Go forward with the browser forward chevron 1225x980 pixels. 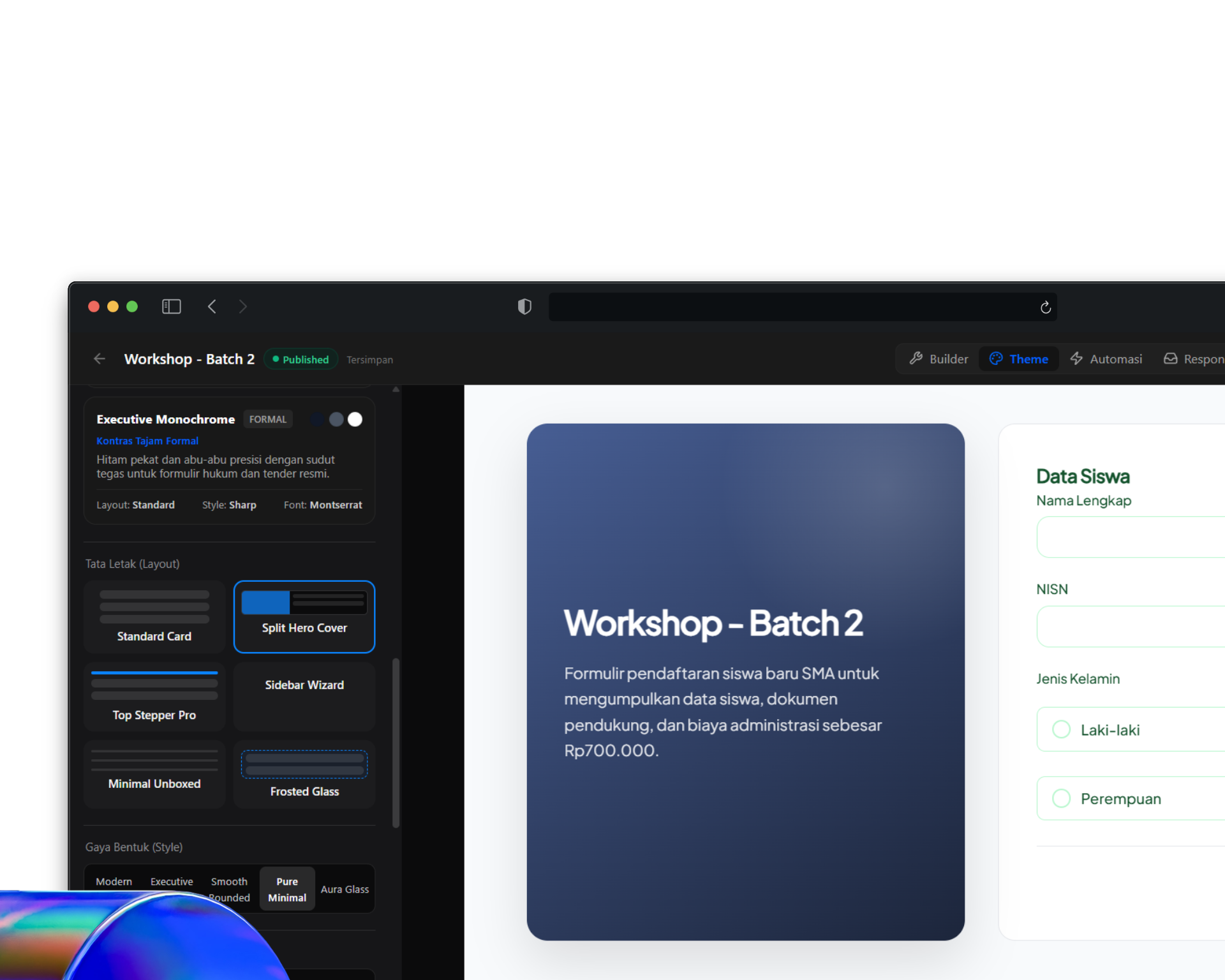pyautogui.click(x=242, y=307)
